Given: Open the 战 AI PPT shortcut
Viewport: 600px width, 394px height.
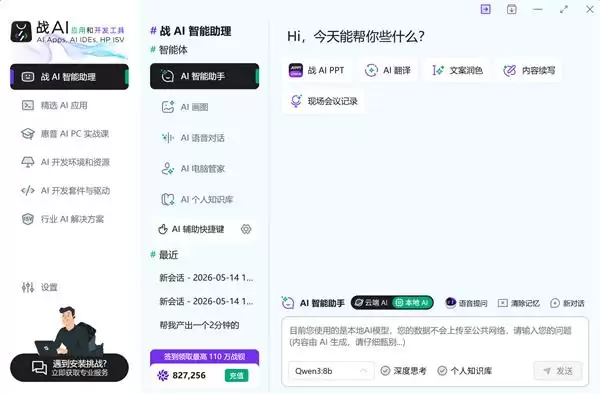Looking at the screenshot, I should (x=316, y=70).
